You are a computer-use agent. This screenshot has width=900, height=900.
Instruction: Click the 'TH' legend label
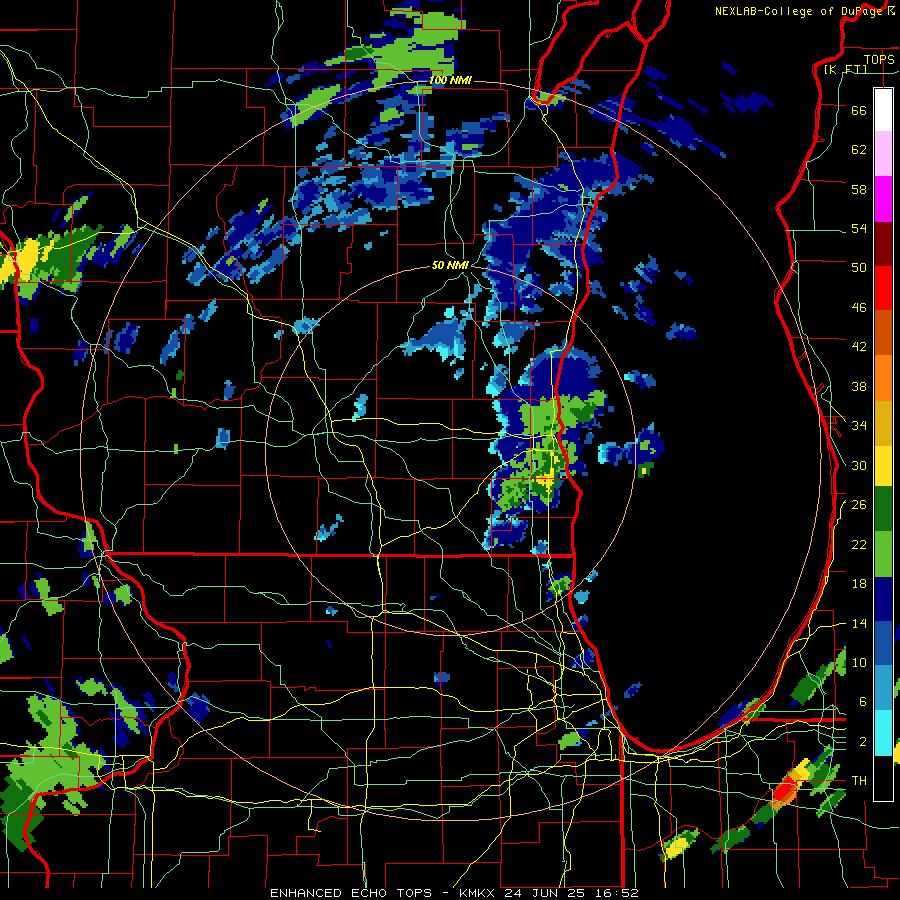pos(859,781)
